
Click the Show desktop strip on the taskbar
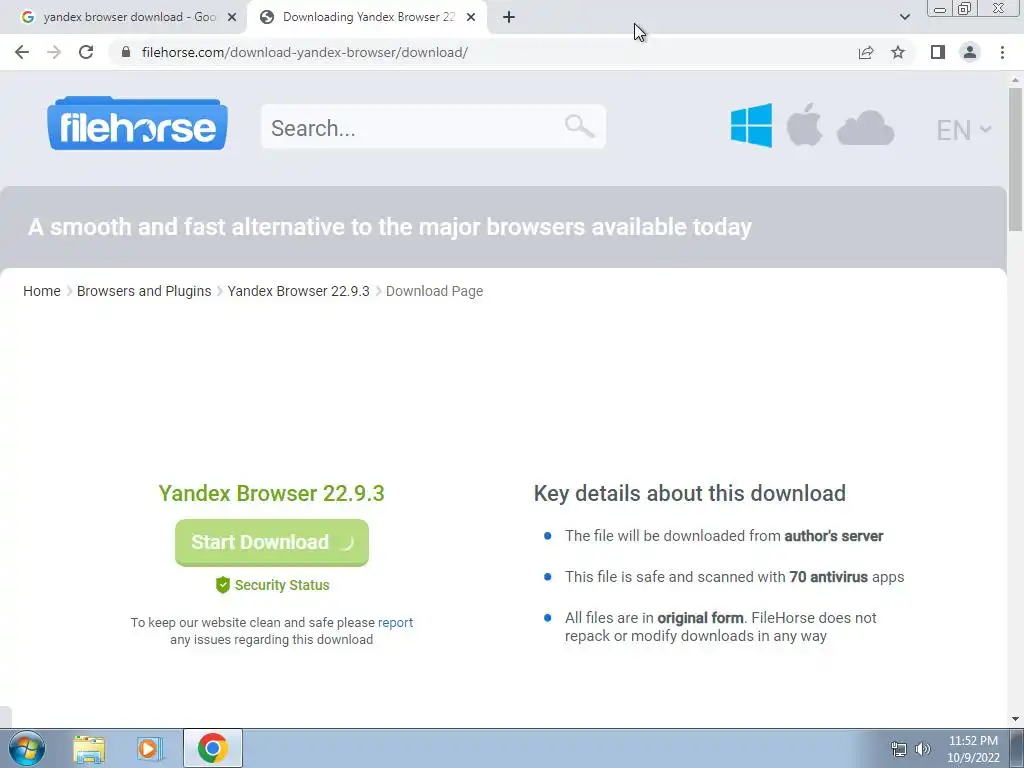1017,748
